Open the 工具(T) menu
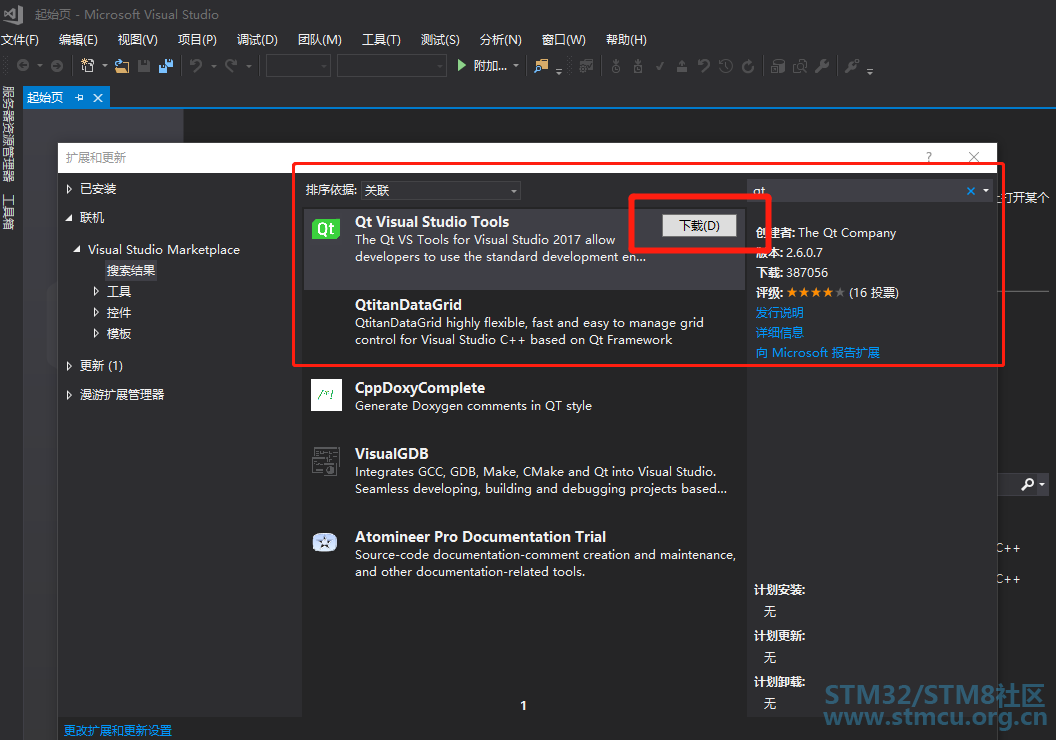The height and width of the screenshot is (740, 1056). 380,40
